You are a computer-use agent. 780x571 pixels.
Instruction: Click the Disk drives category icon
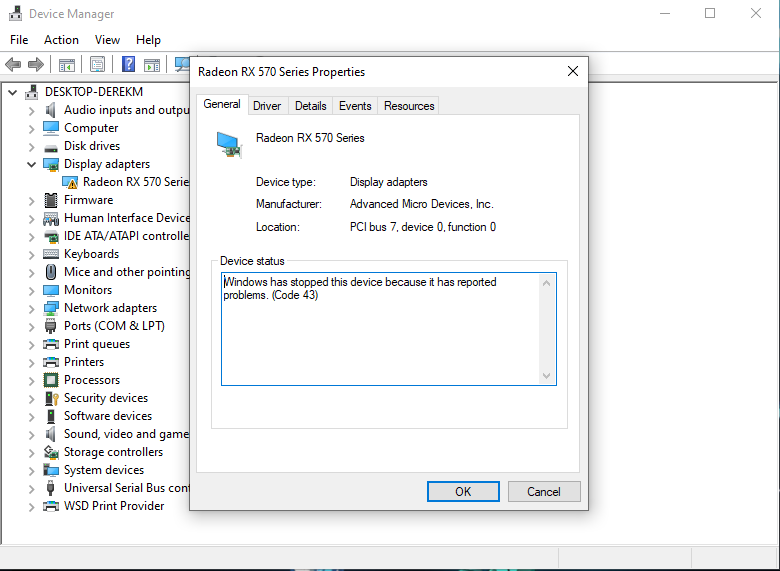pos(51,148)
